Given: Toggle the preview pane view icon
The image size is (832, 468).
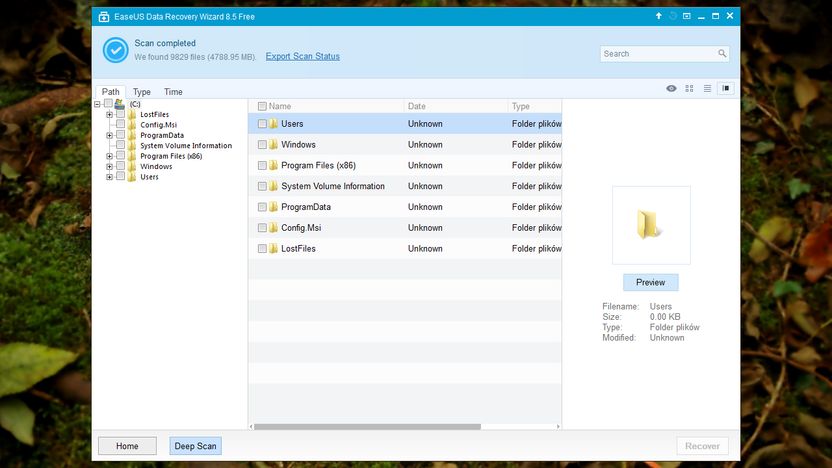Looking at the screenshot, I should (x=725, y=88).
